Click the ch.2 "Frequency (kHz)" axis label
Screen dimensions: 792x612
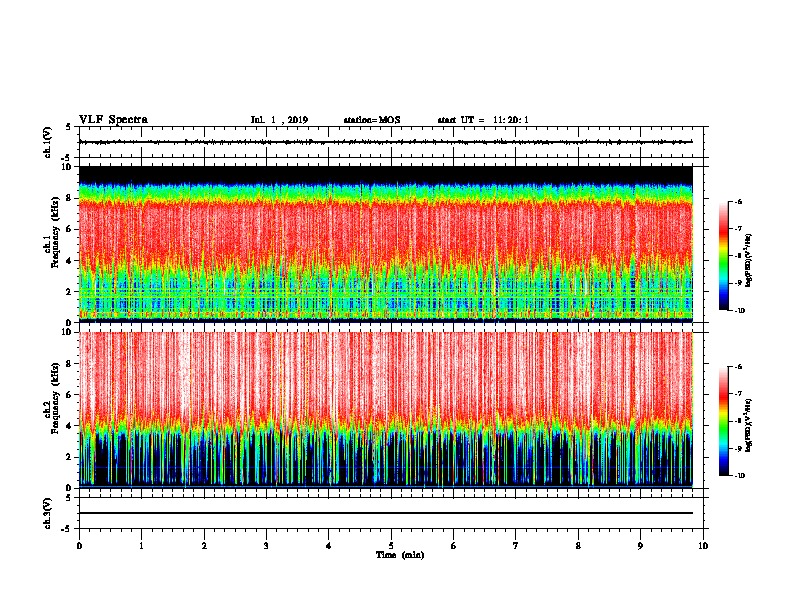pyautogui.click(x=55, y=398)
